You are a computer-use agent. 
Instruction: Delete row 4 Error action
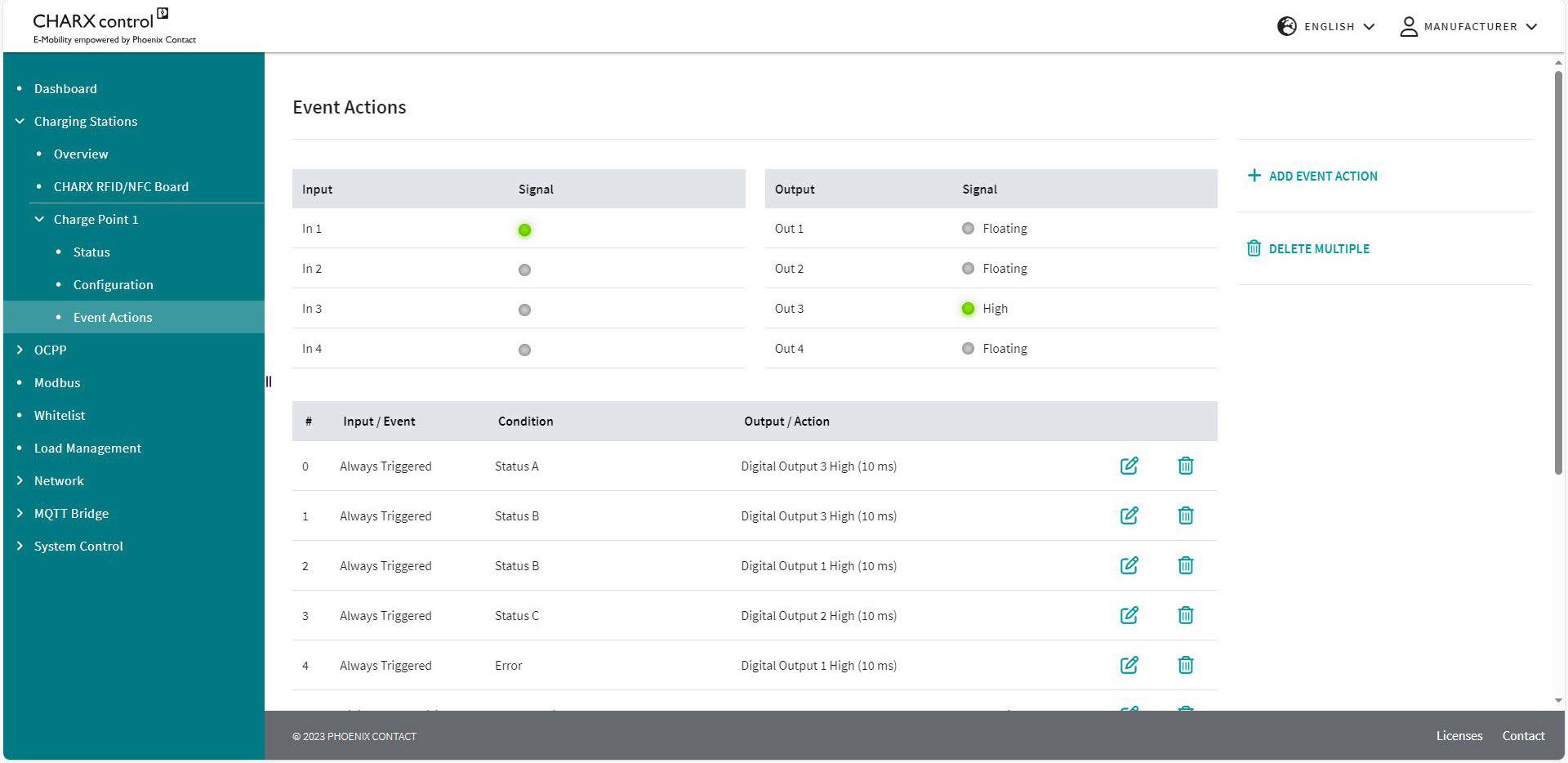click(x=1186, y=665)
